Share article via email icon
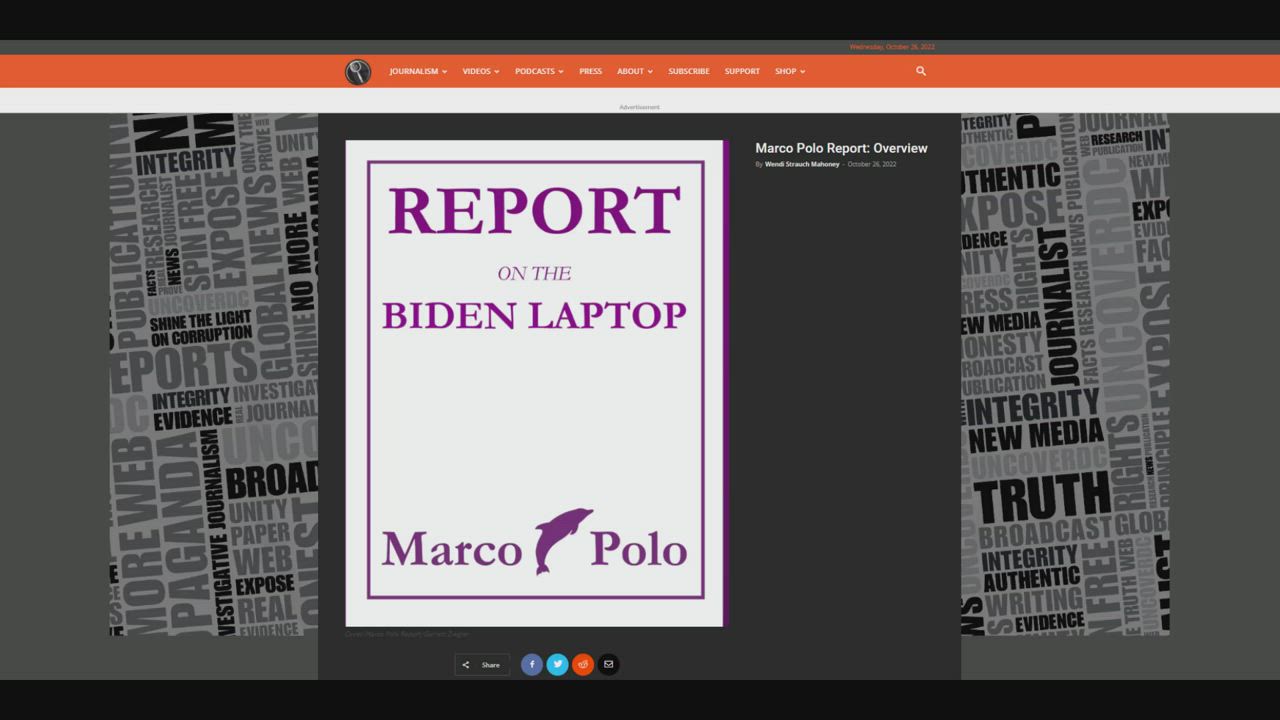1280x720 pixels. pyautogui.click(x=608, y=665)
